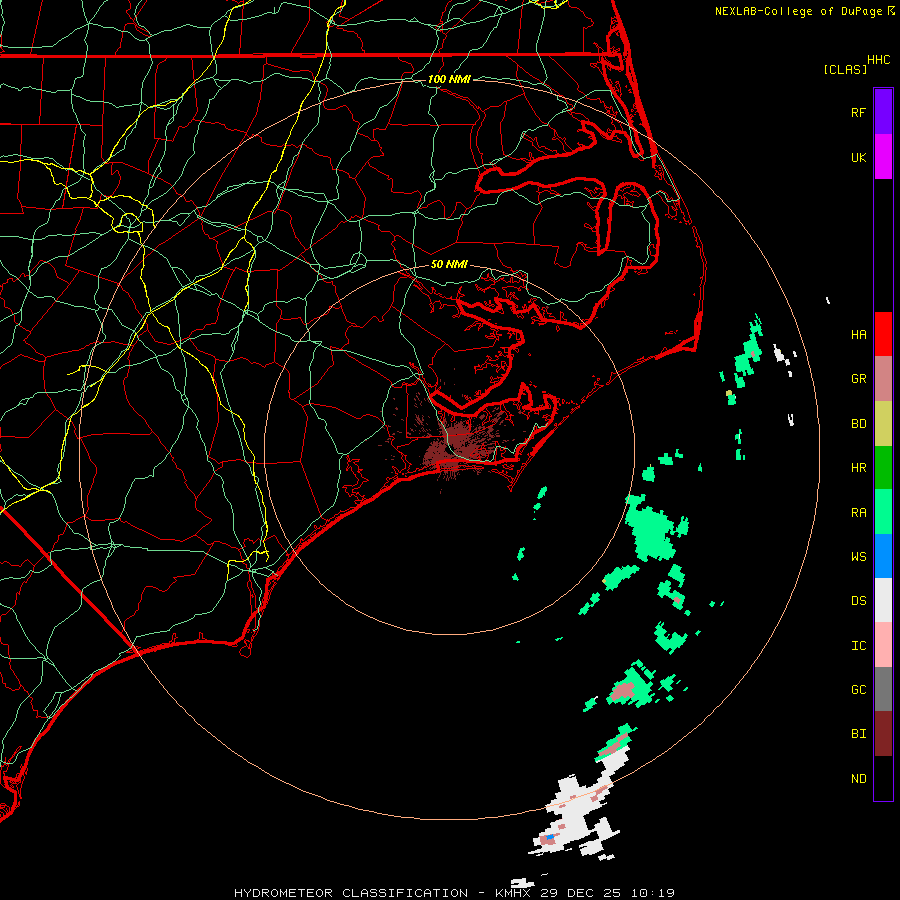Click the RF legend label
The height and width of the screenshot is (900, 900).
pyautogui.click(x=859, y=112)
